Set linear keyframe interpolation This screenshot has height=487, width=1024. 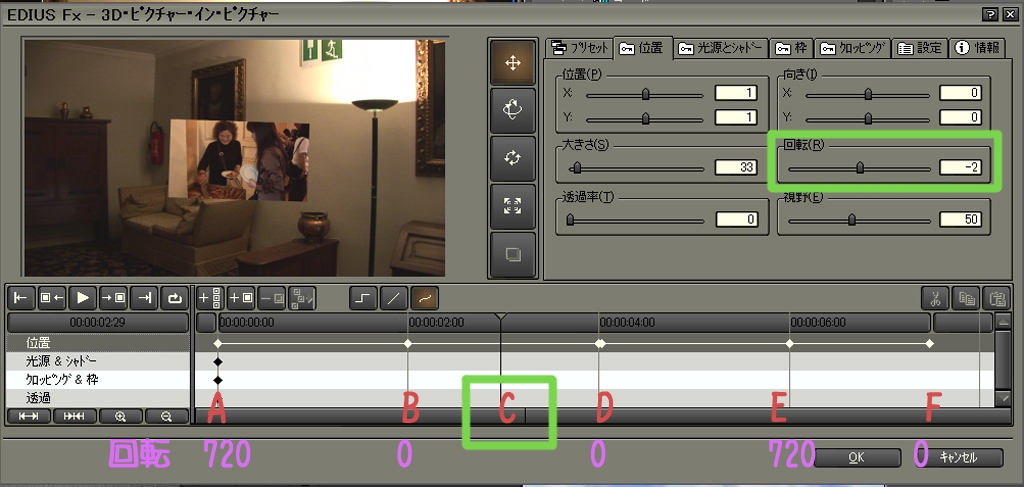[394, 298]
